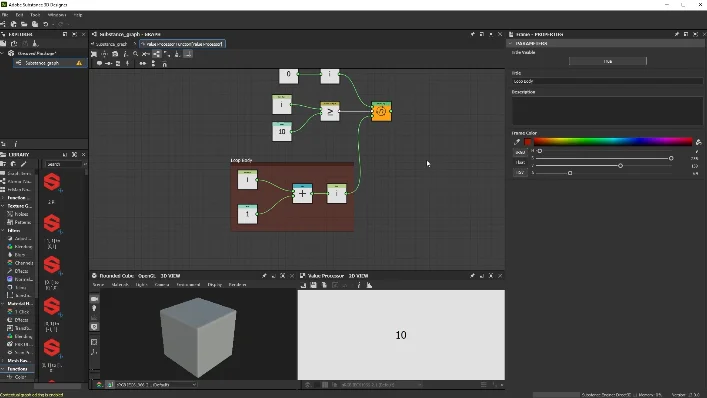Click the open package folder icon

[x=24, y=24]
